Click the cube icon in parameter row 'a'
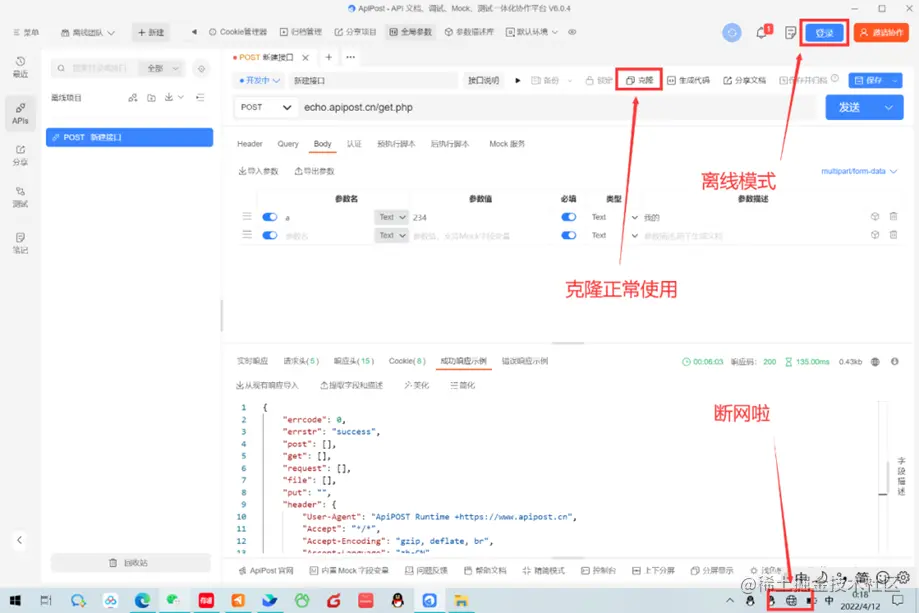The image size is (919, 613). click(875, 216)
